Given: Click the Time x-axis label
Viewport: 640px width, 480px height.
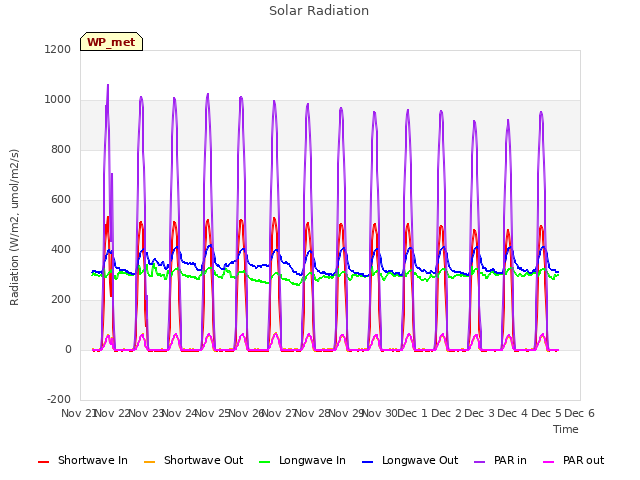Looking at the screenshot, I should [x=566, y=429].
